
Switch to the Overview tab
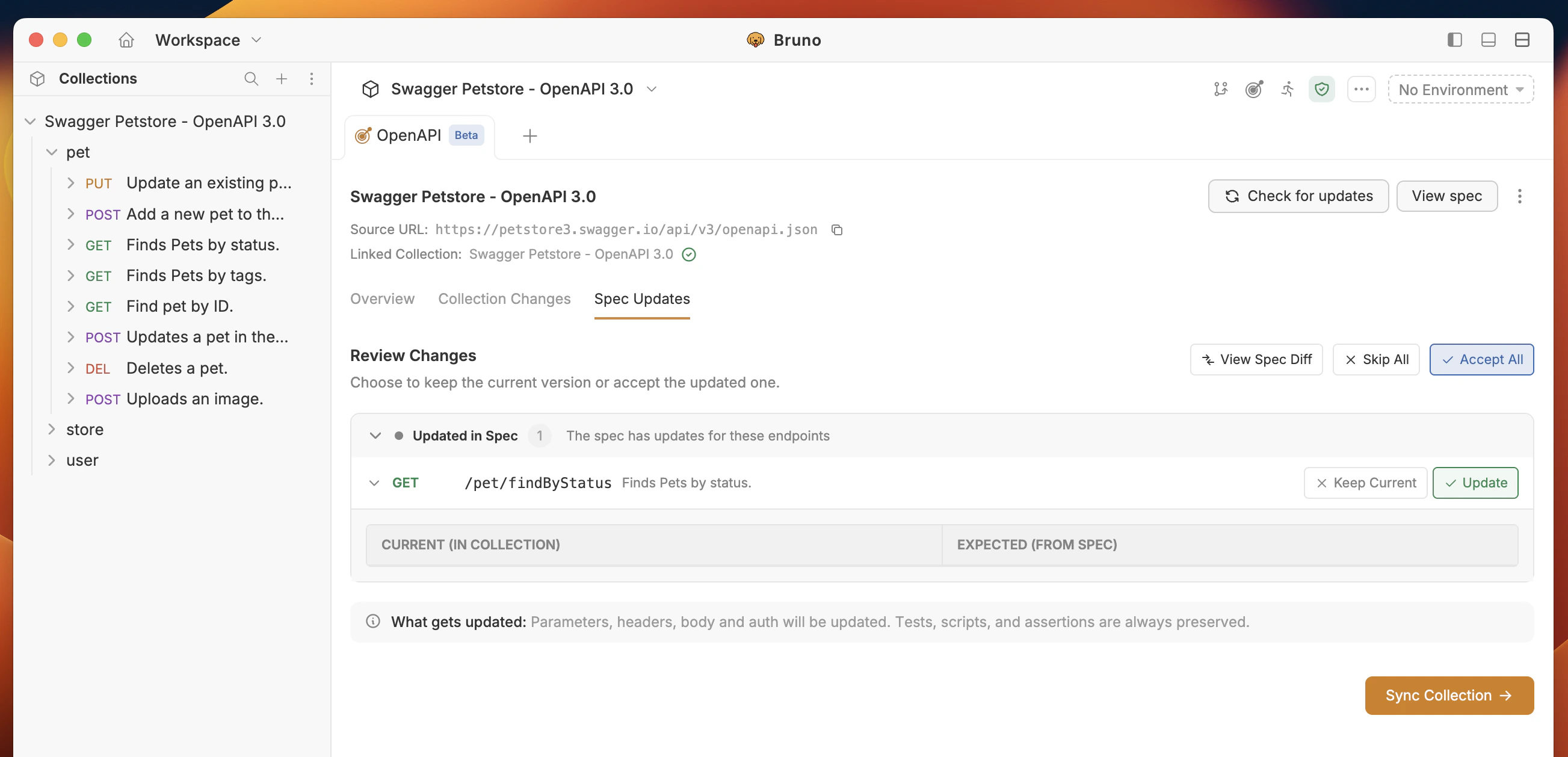point(381,299)
